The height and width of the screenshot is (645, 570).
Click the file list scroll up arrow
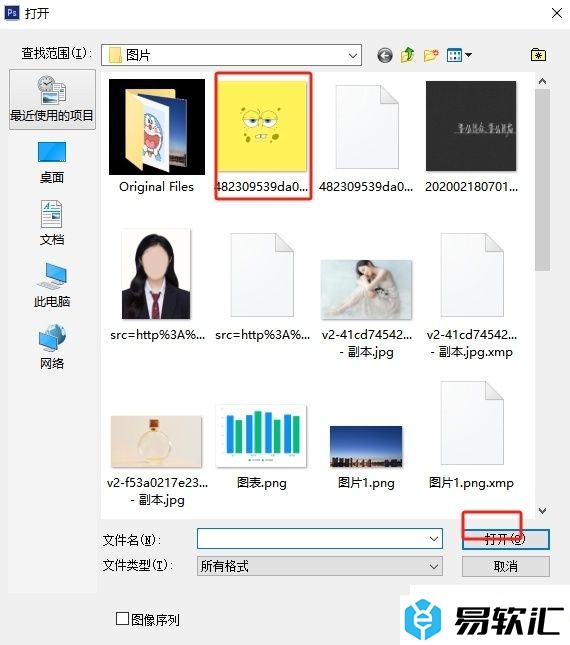pos(542,81)
